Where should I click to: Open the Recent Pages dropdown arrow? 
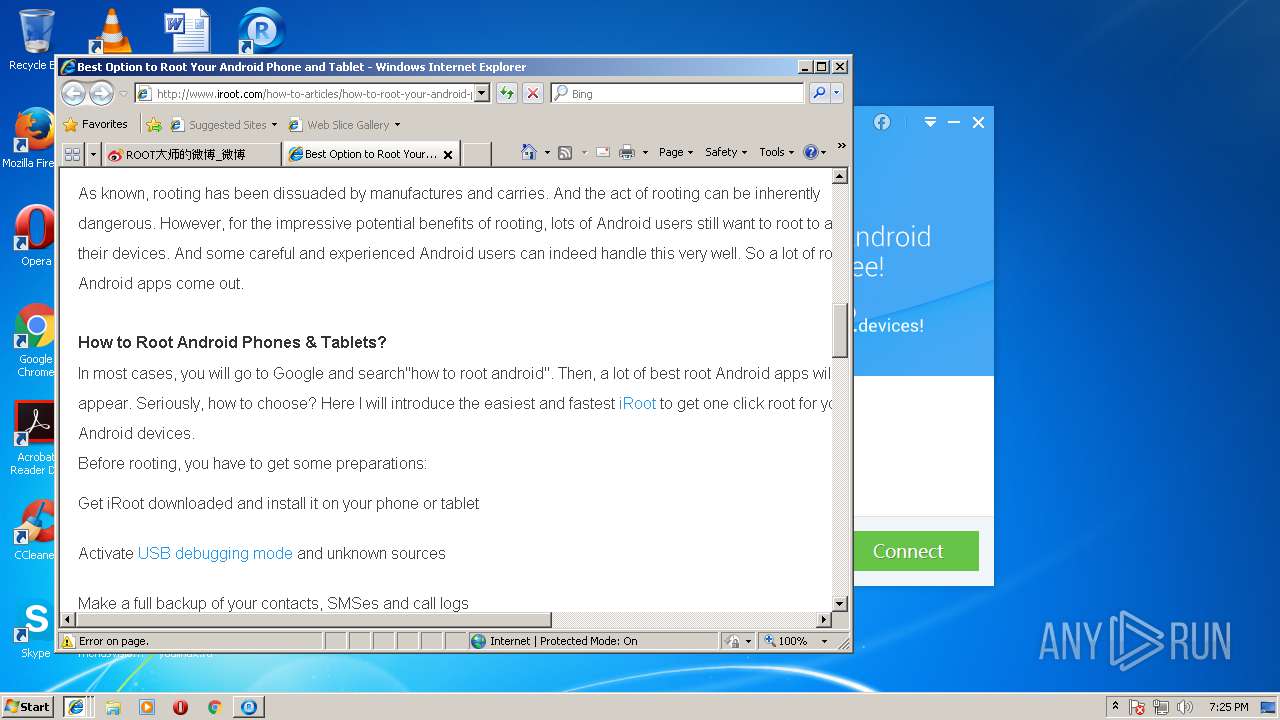(123, 94)
